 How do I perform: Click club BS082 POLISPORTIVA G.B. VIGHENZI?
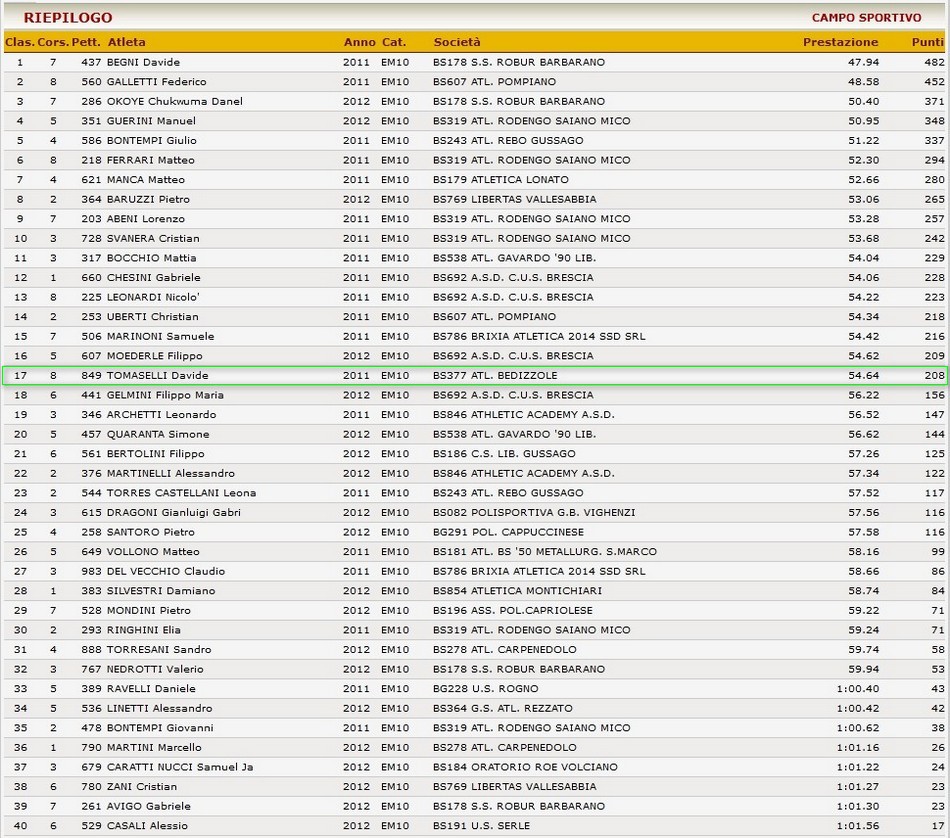[534, 513]
